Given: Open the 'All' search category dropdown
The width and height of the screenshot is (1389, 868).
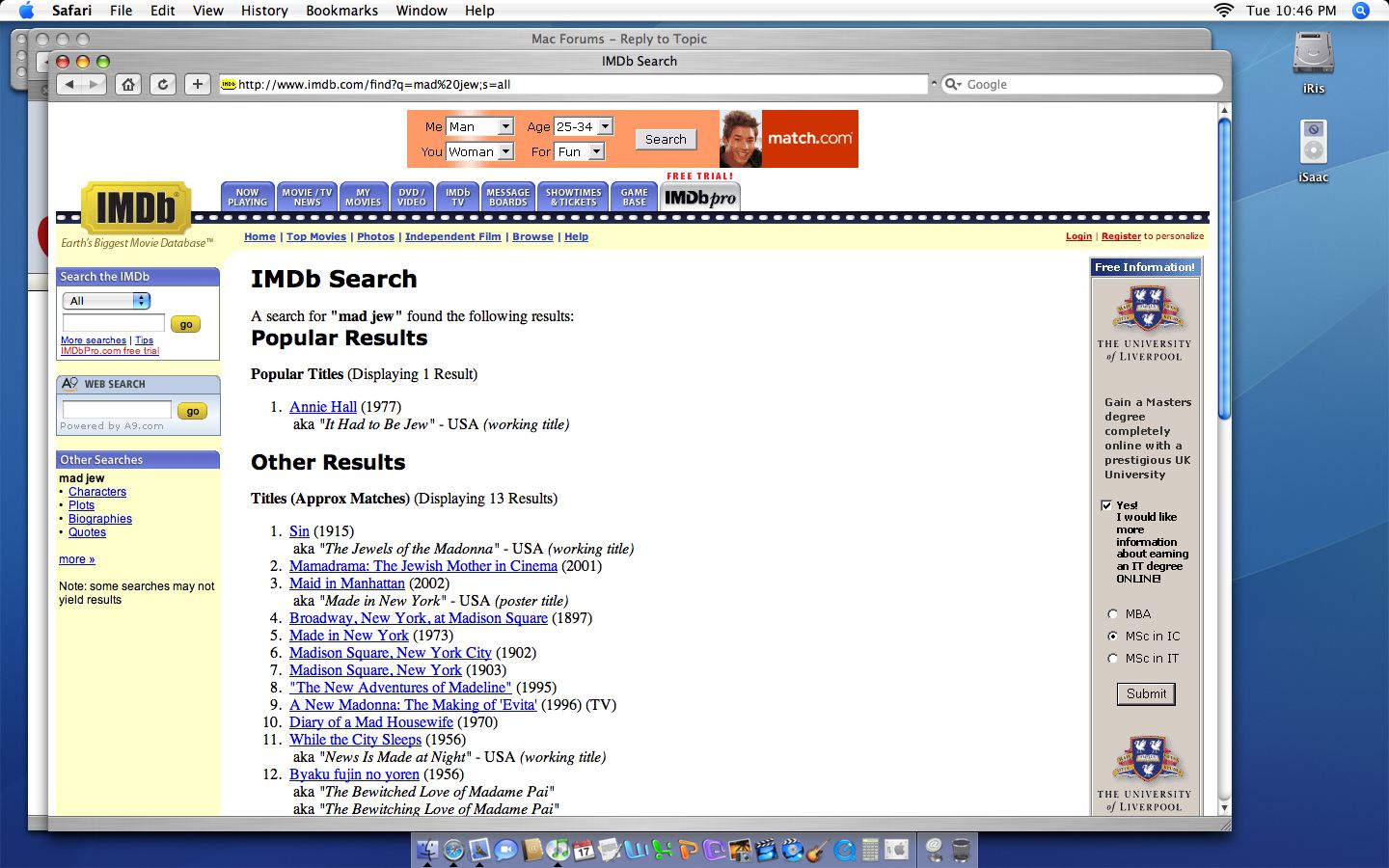Looking at the screenshot, I should pos(106,301).
